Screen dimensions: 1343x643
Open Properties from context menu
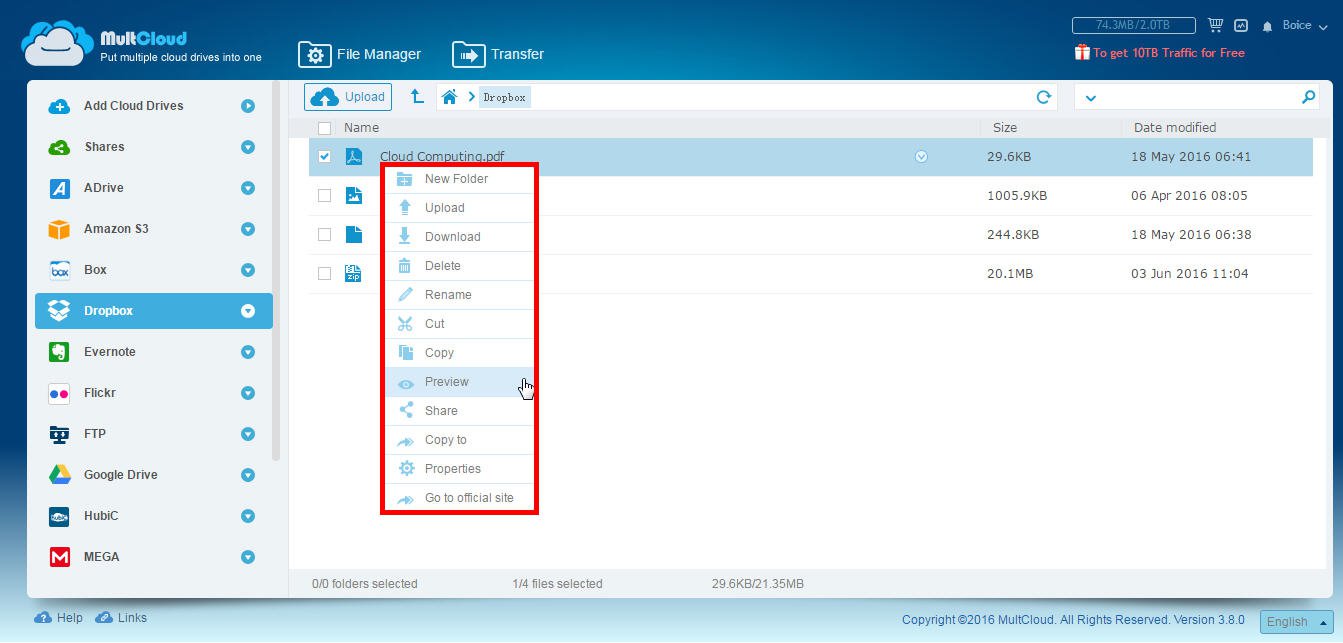coord(460,469)
